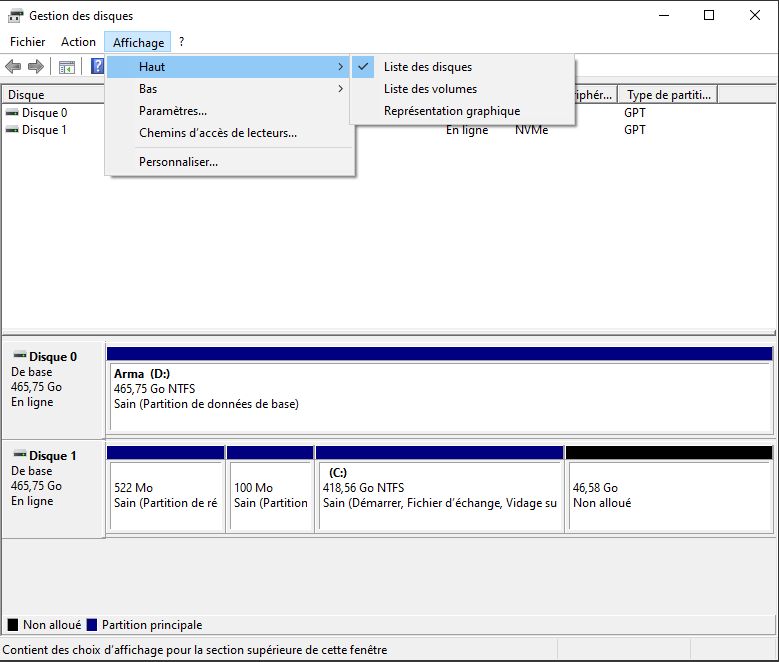Click the partially hidden ...iphér... column header

596,94
